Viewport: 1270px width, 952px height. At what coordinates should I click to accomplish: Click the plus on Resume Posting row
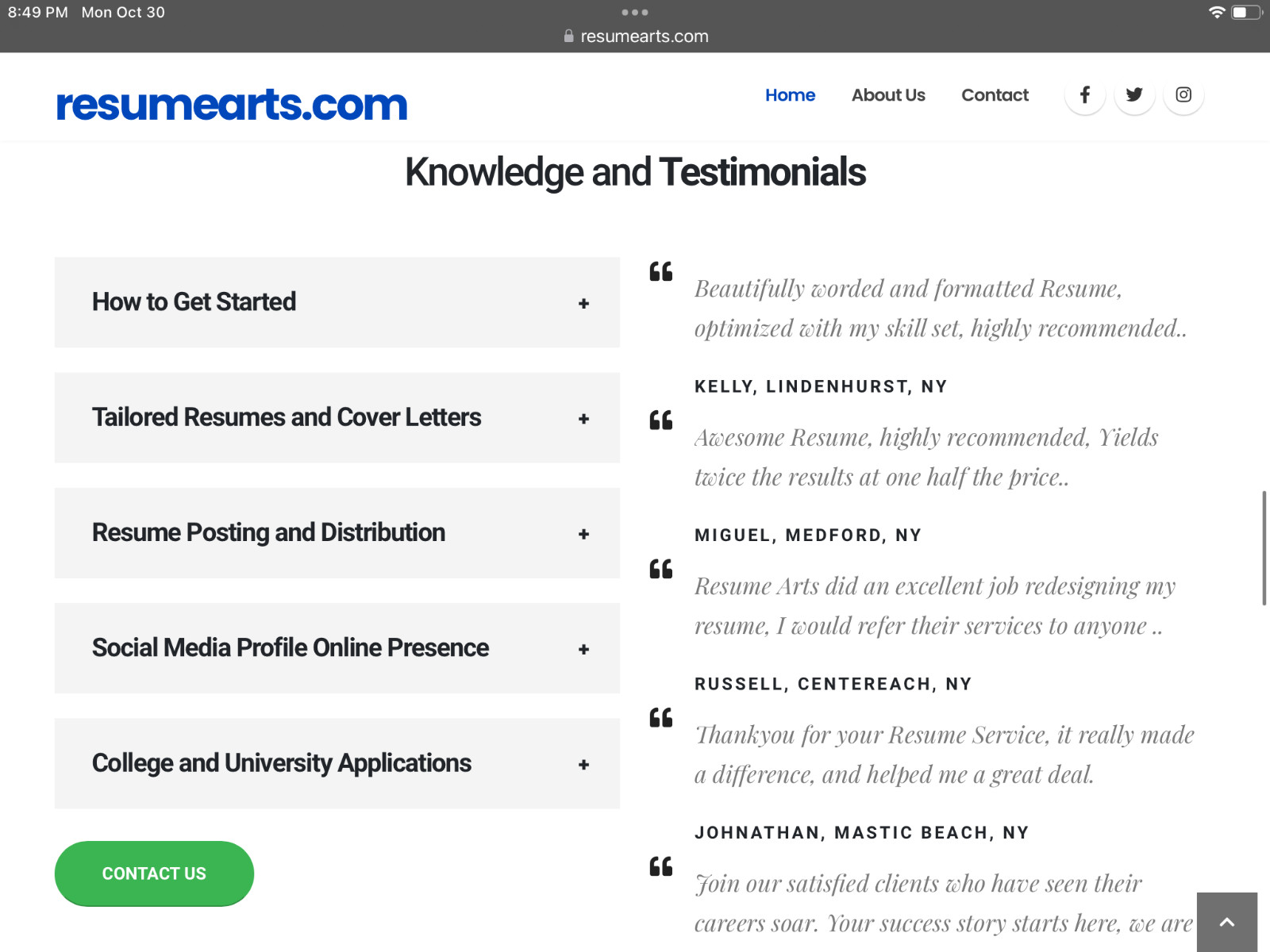583,535
